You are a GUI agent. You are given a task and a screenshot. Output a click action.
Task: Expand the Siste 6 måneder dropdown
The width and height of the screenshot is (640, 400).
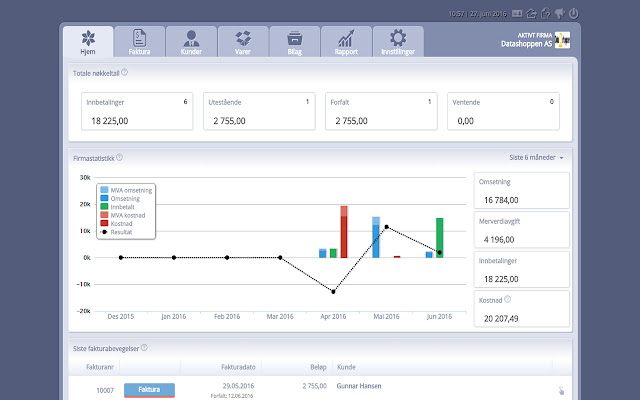click(x=537, y=158)
